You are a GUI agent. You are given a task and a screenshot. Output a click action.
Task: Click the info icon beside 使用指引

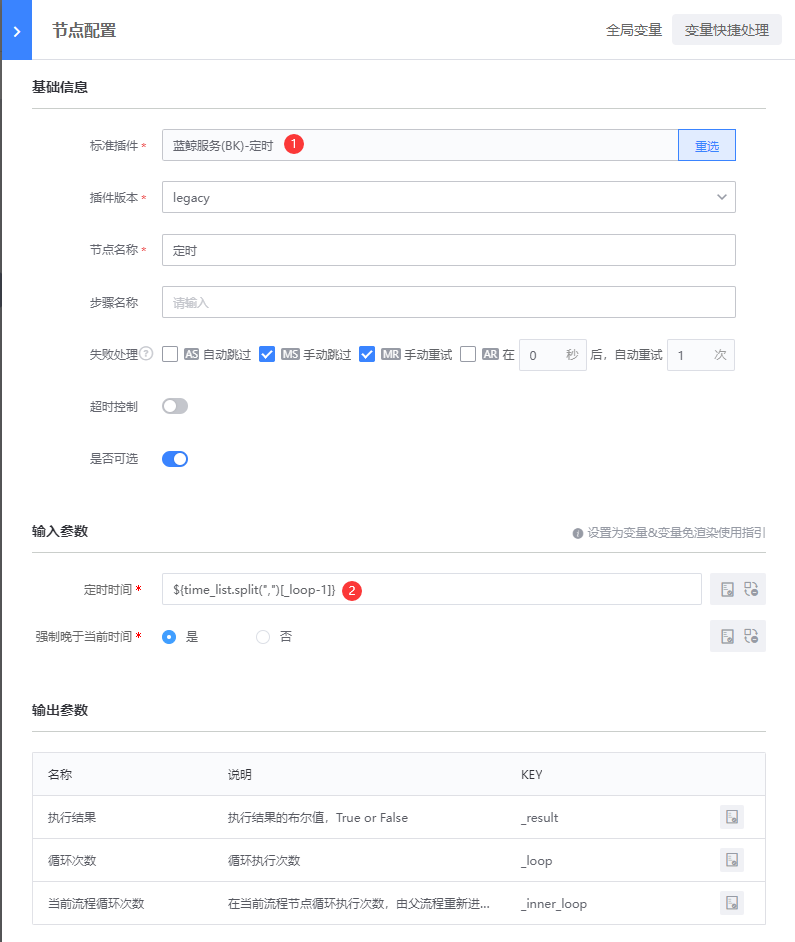click(x=577, y=533)
